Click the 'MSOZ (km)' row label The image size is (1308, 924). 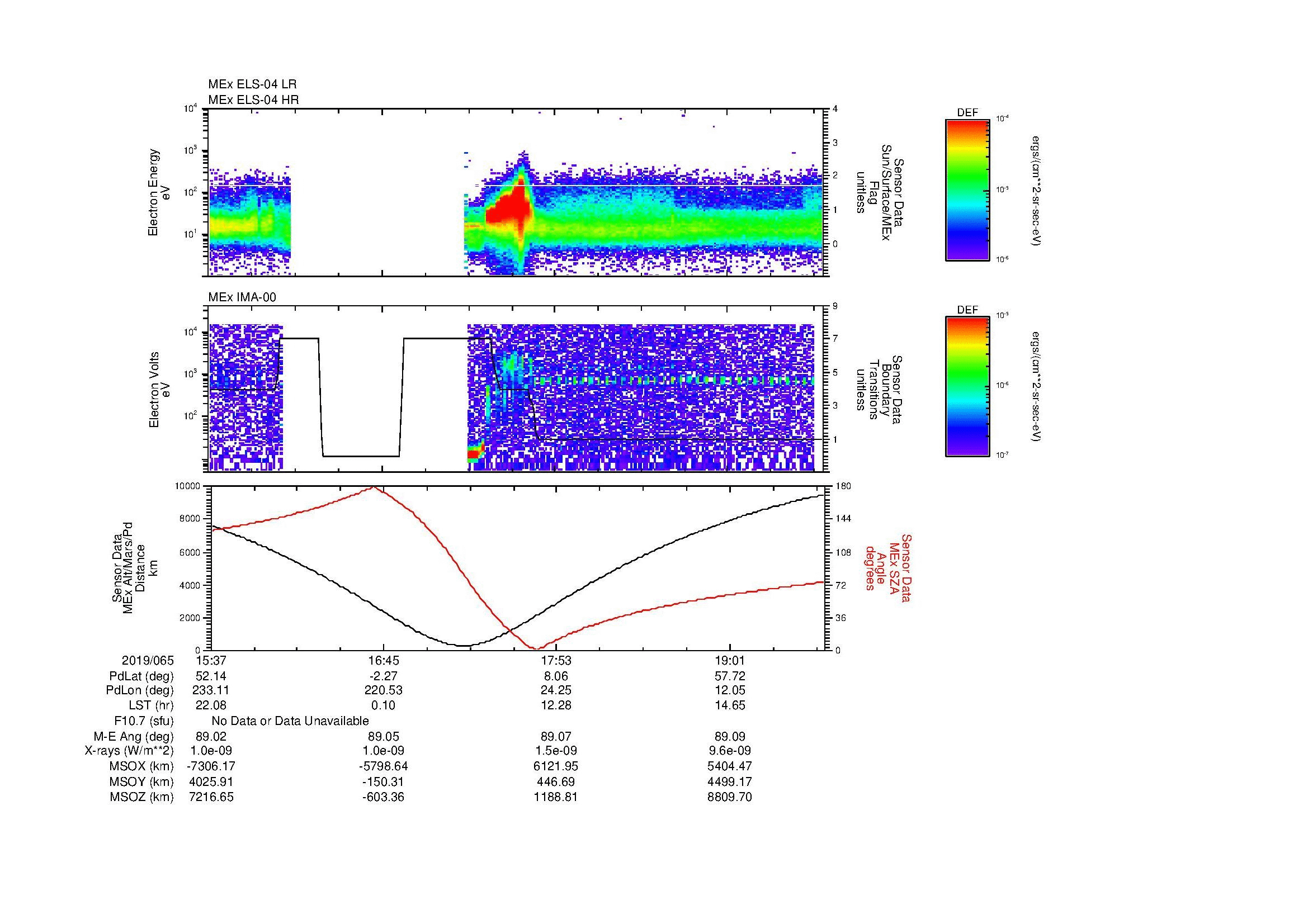[x=141, y=797]
